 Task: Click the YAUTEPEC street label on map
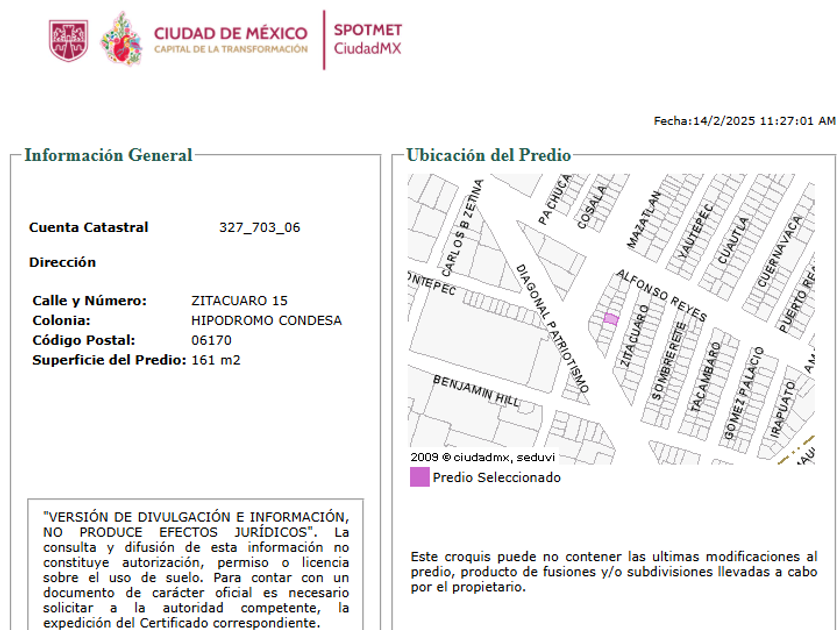tap(695, 231)
